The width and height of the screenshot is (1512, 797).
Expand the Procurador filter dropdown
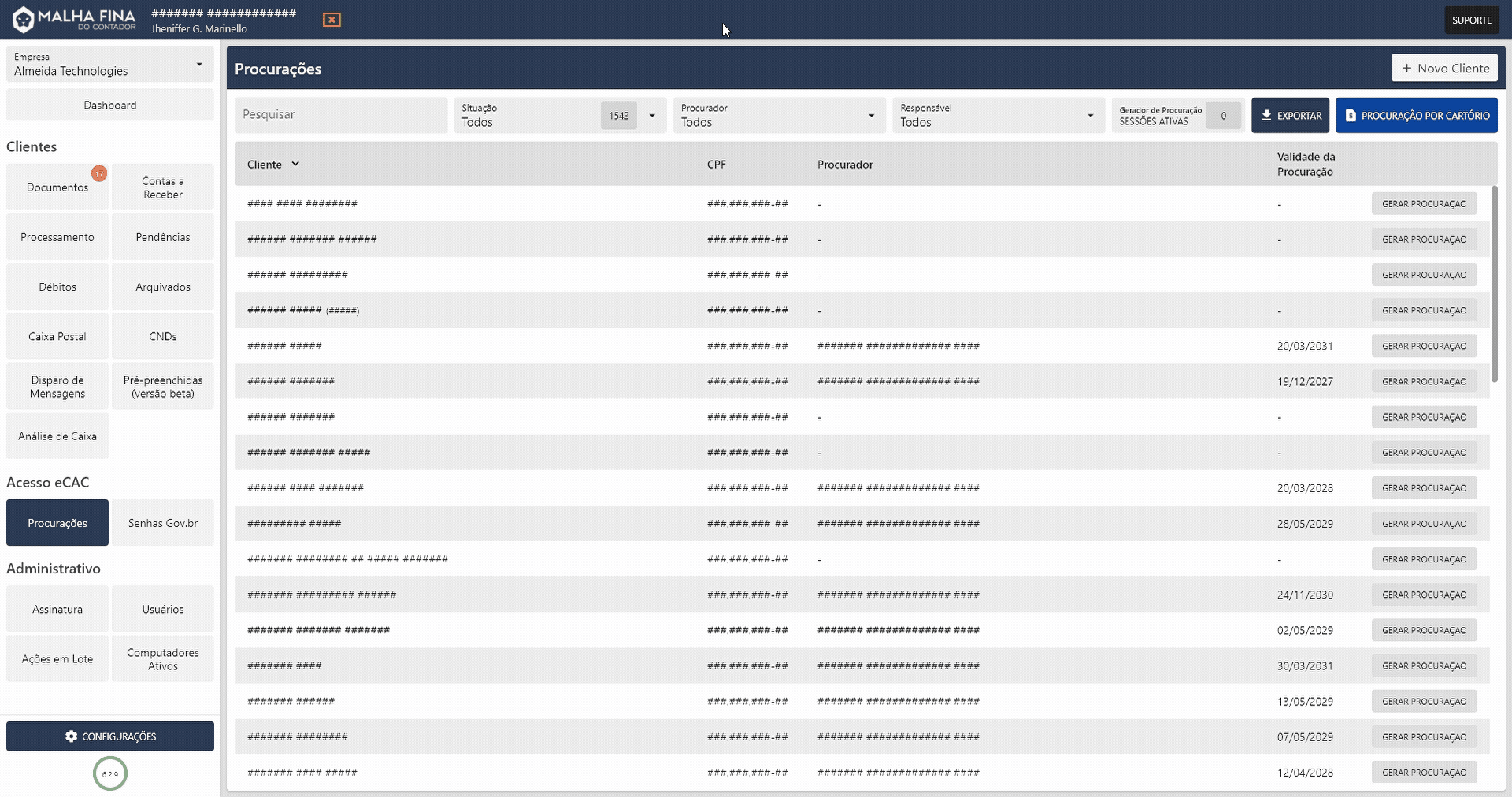pyautogui.click(x=871, y=116)
